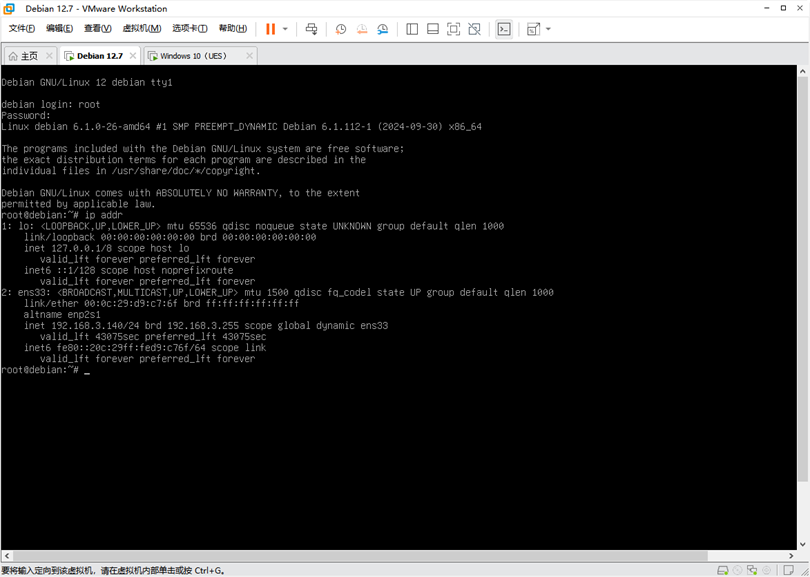Click the 'ip addr' command text

point(104,215)
